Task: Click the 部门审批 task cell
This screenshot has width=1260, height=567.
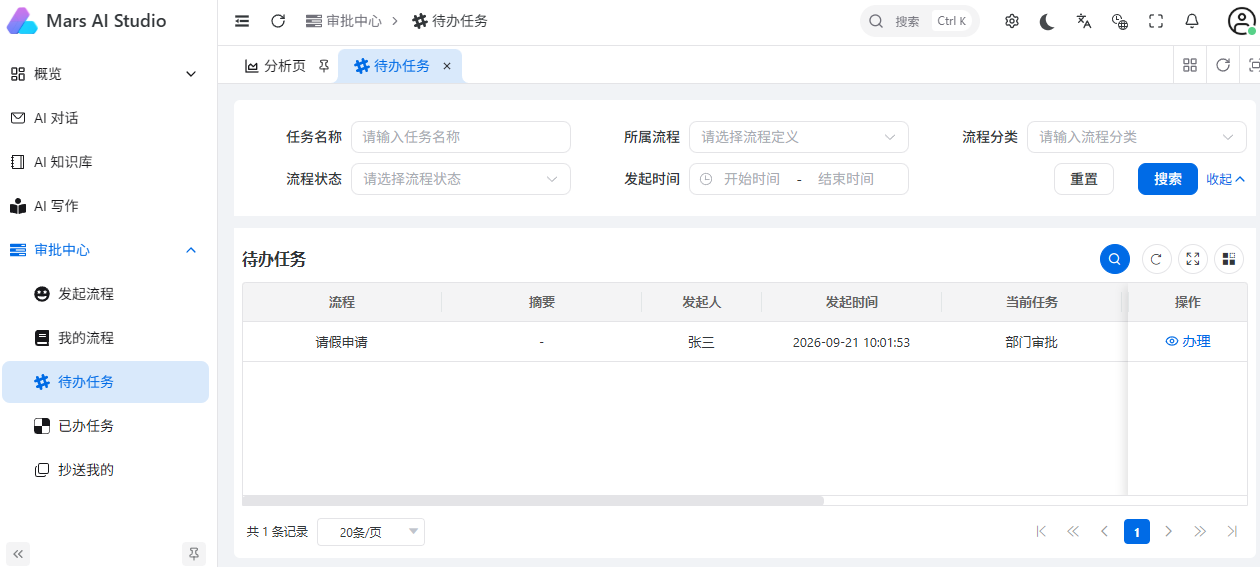Action: pyautogui.click(x=1031, y=342)
